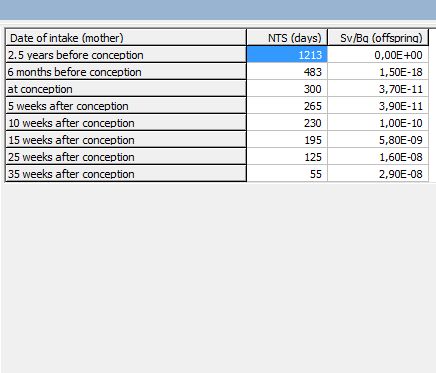
Task: Click NTS cell with value 55
Action: pos(287,173)
